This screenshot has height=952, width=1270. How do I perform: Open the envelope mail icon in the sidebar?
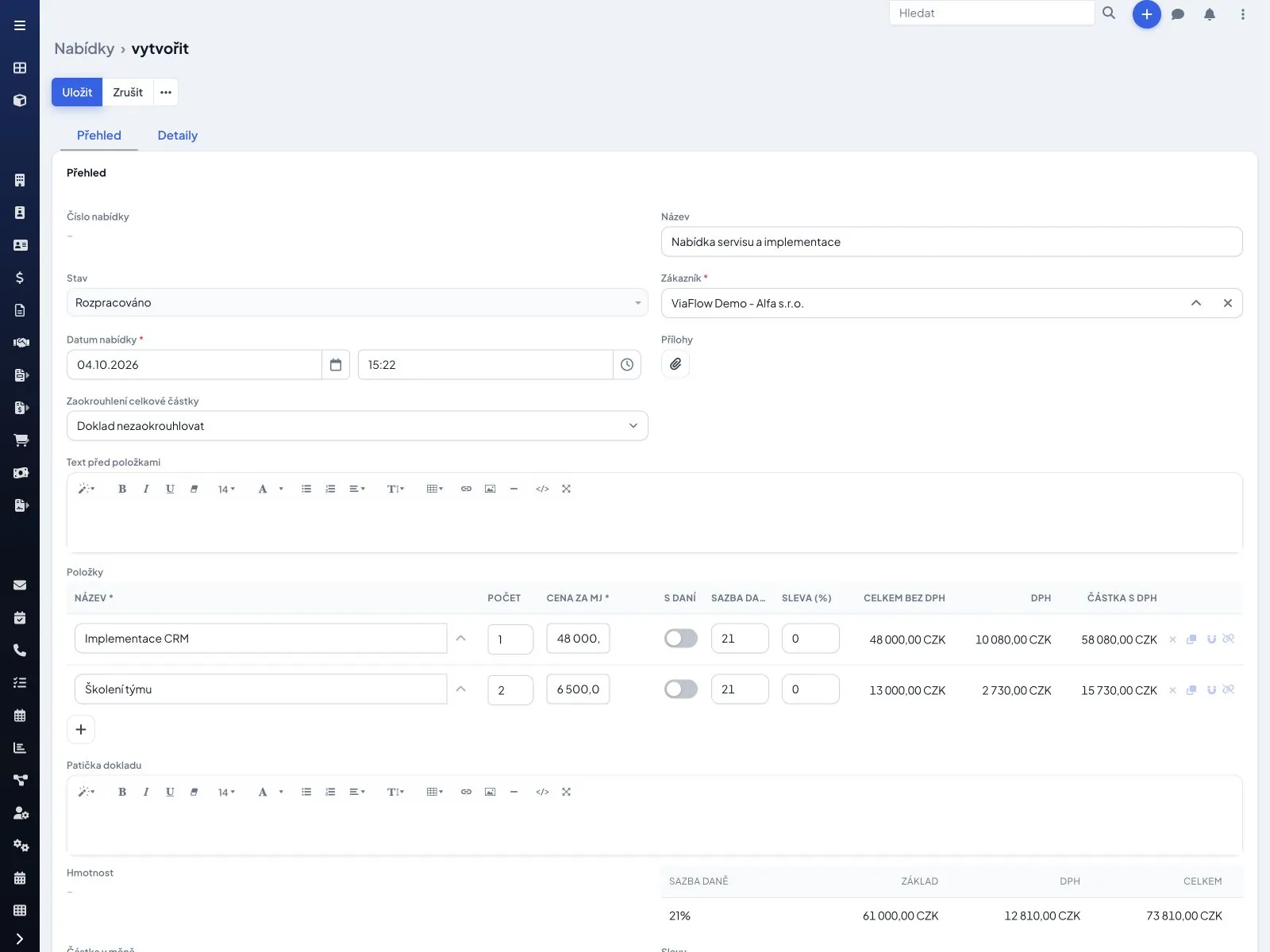20,585
